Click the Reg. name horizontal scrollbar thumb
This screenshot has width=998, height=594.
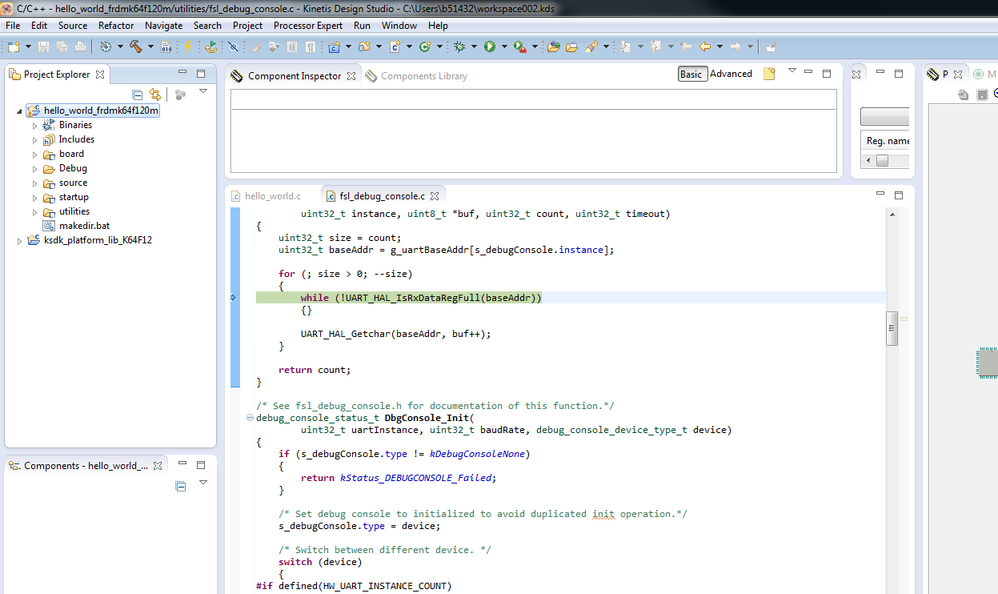(882, 160)
